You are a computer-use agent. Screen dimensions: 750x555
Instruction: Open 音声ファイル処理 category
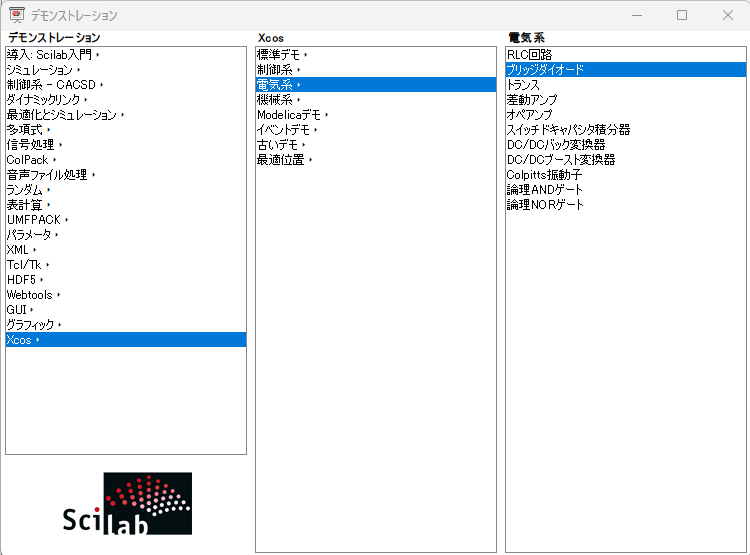pos(126,175)
